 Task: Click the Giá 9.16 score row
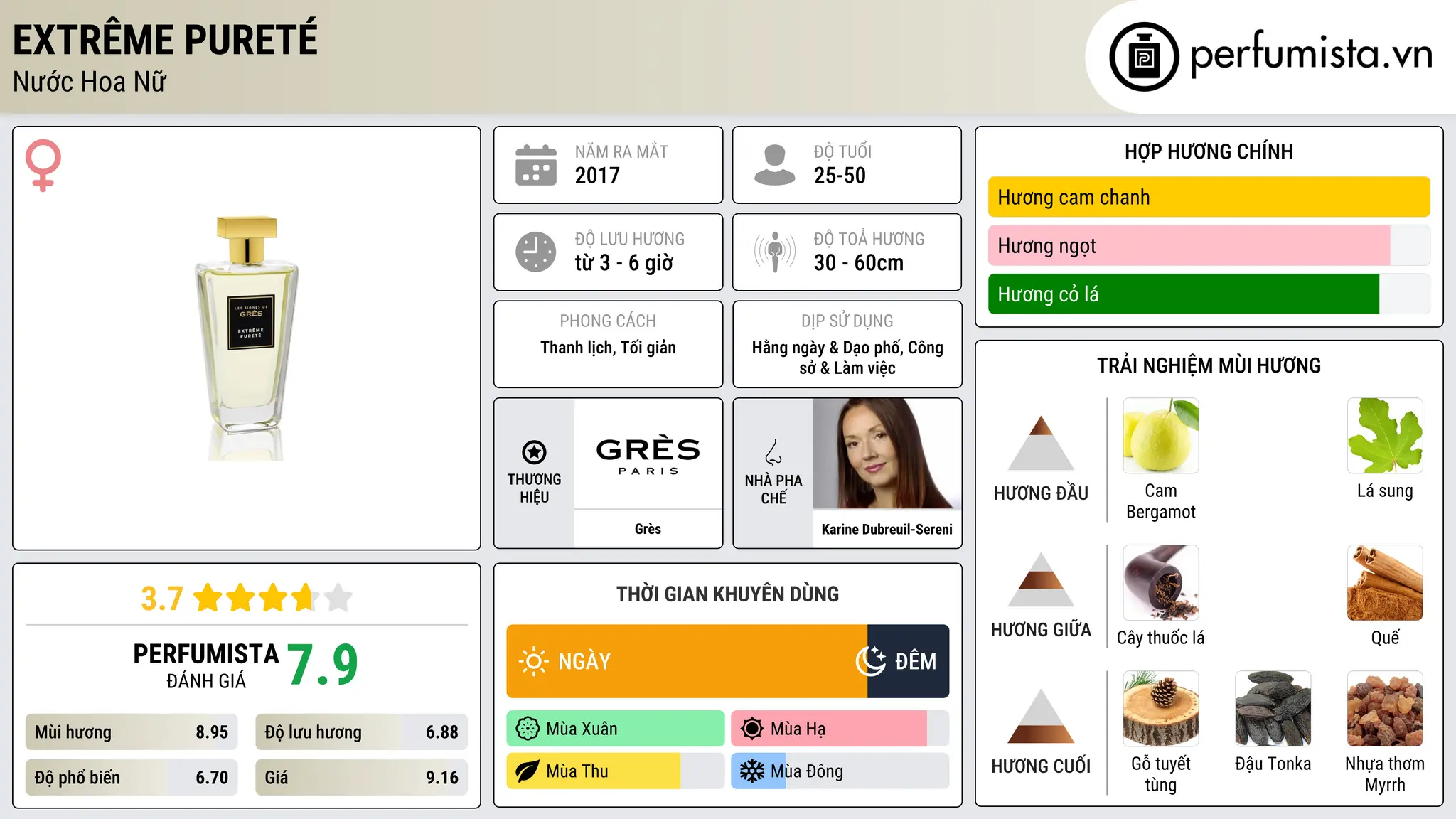[362, 778]
